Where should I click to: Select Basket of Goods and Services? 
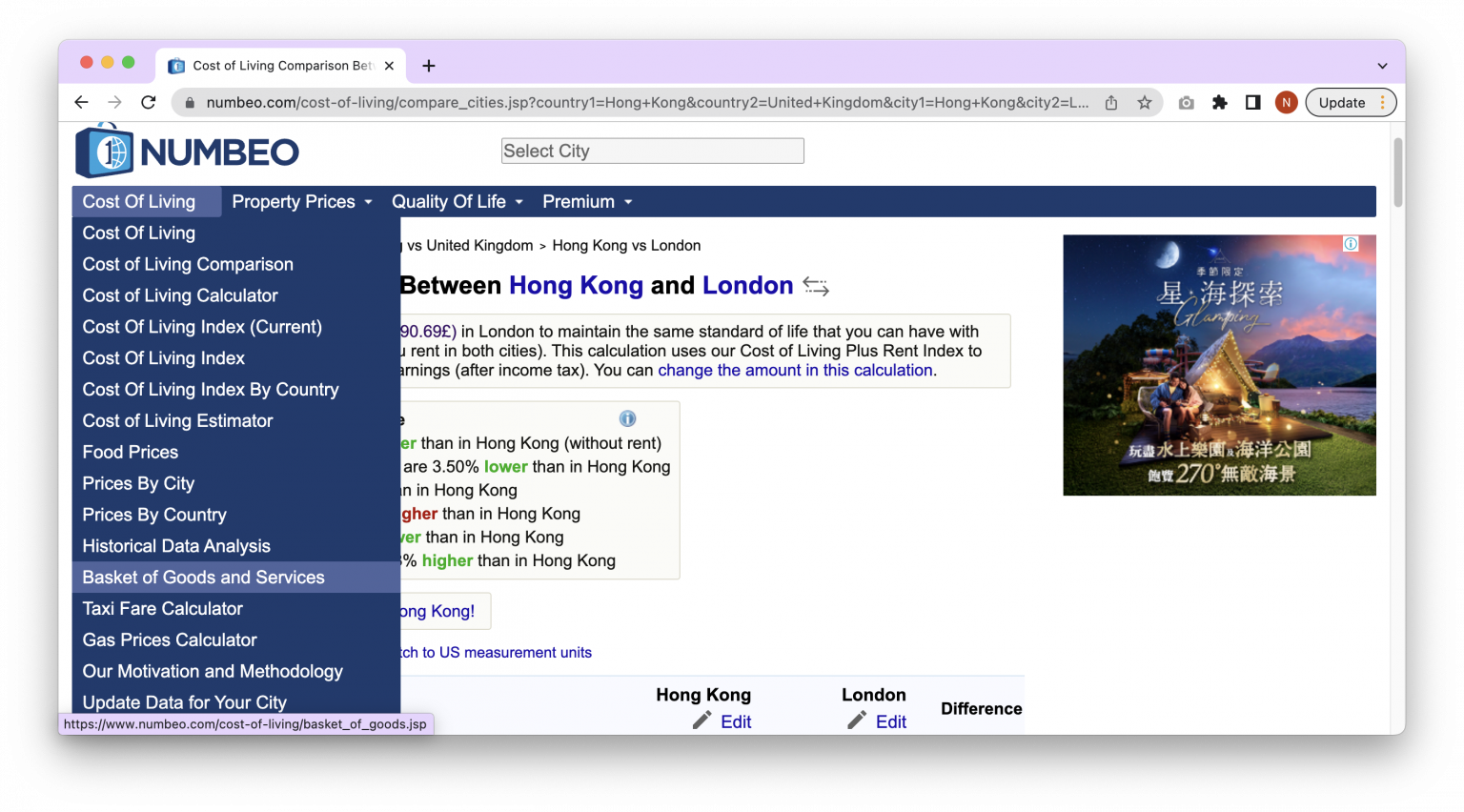tap(203, 578)
